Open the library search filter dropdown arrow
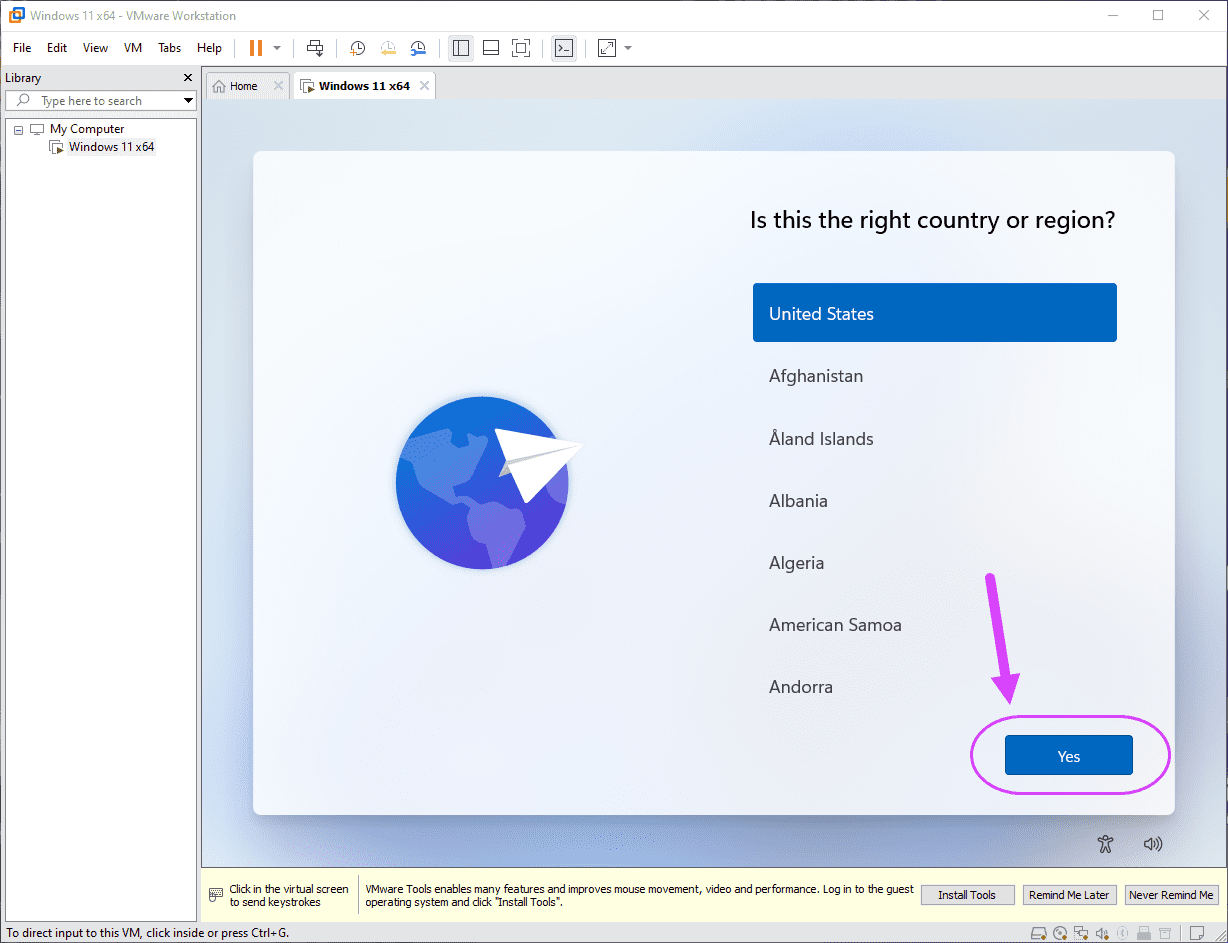 click(188, 101)
